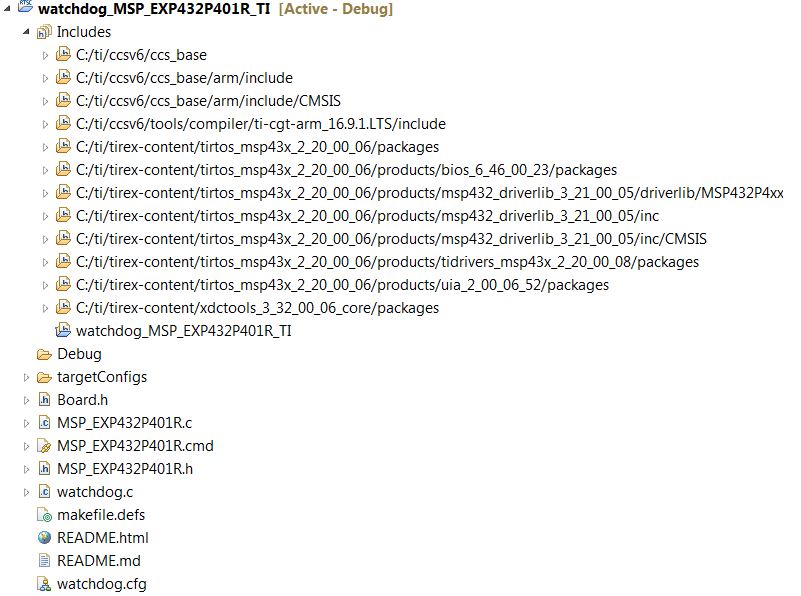Click the Board.h header file icon

tap(44, 400)
